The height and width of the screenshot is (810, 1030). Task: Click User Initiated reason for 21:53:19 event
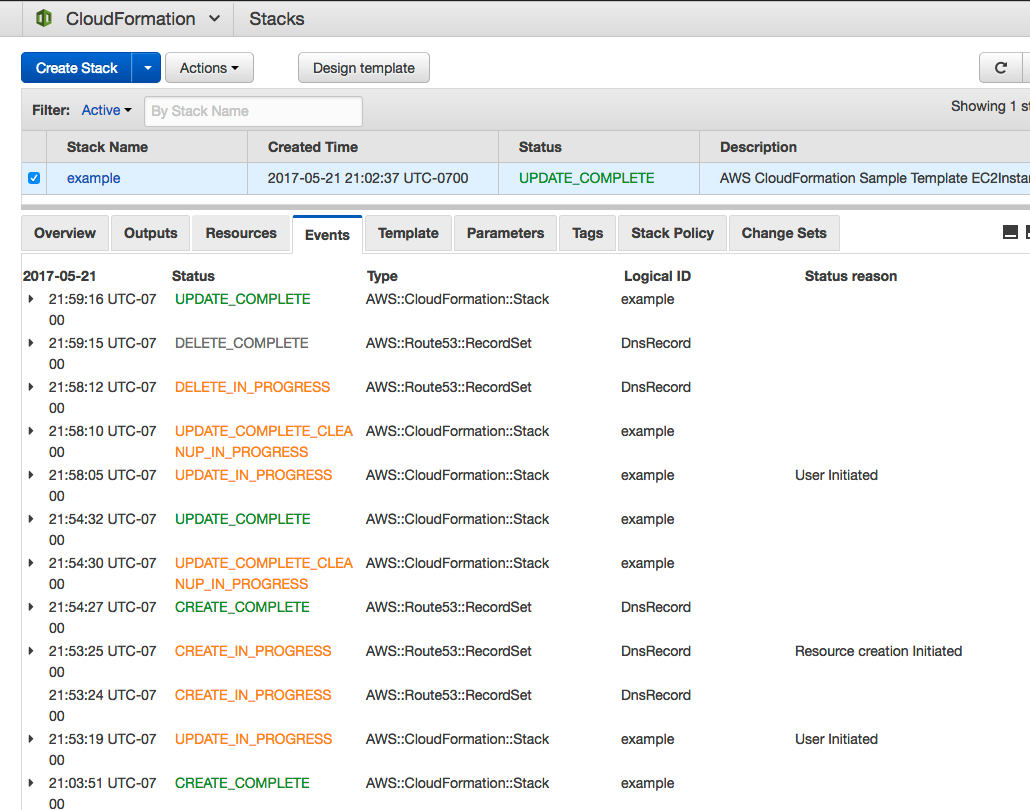836,739
